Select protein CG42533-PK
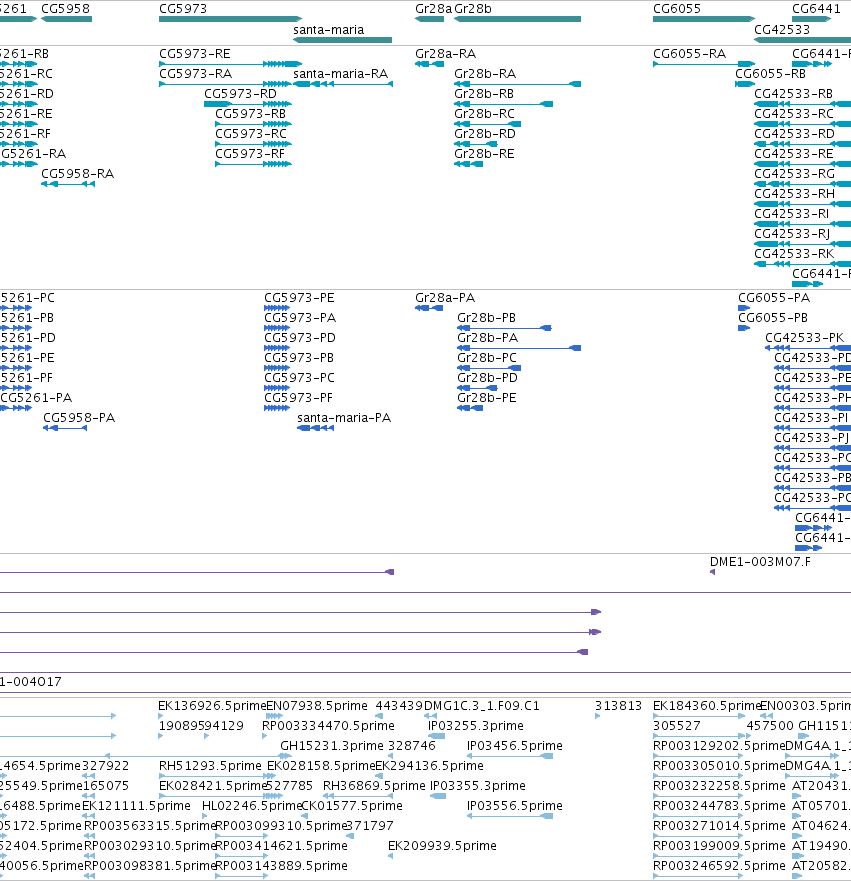 point(804,337)
